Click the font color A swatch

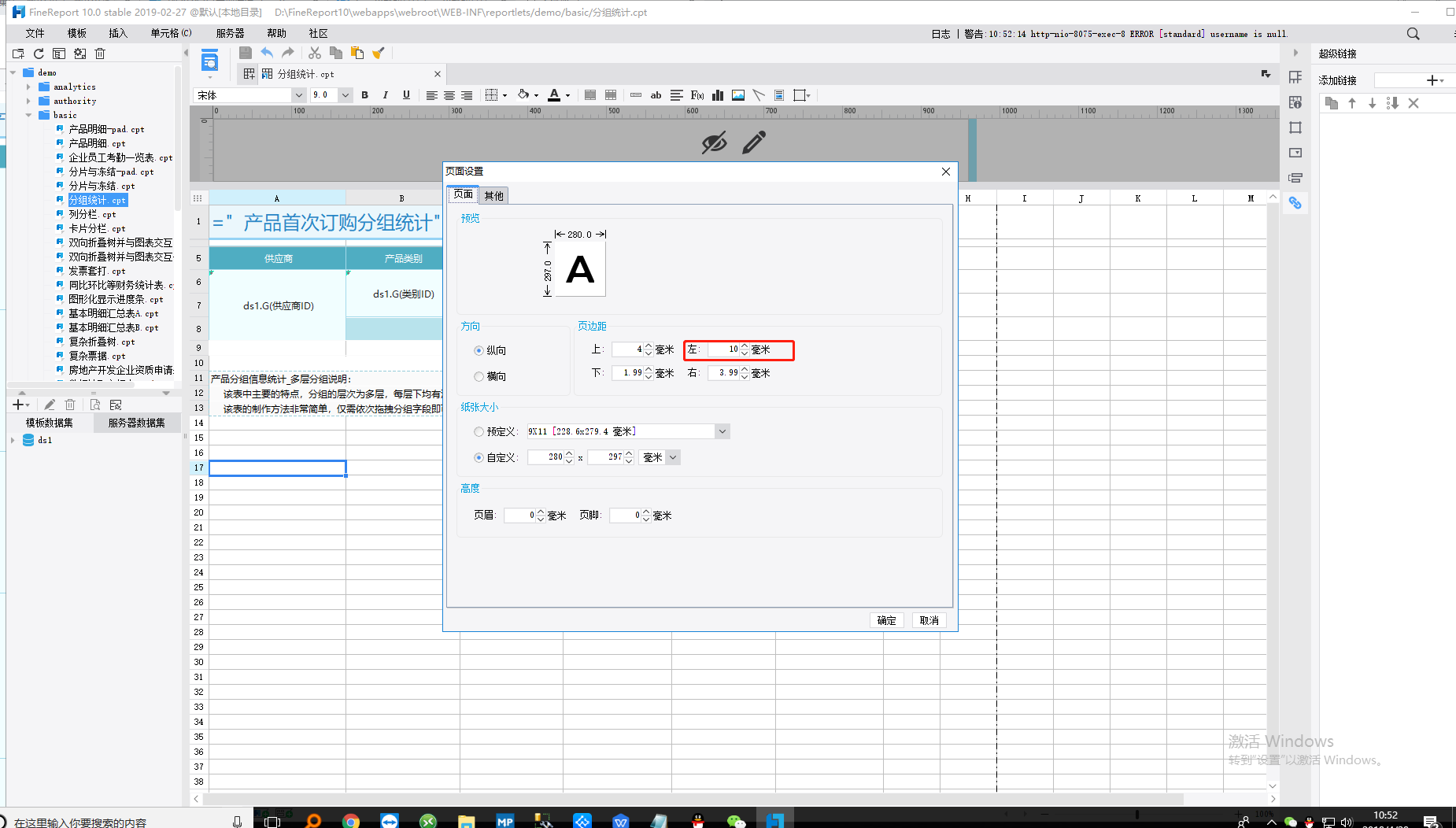pos(554,95)
